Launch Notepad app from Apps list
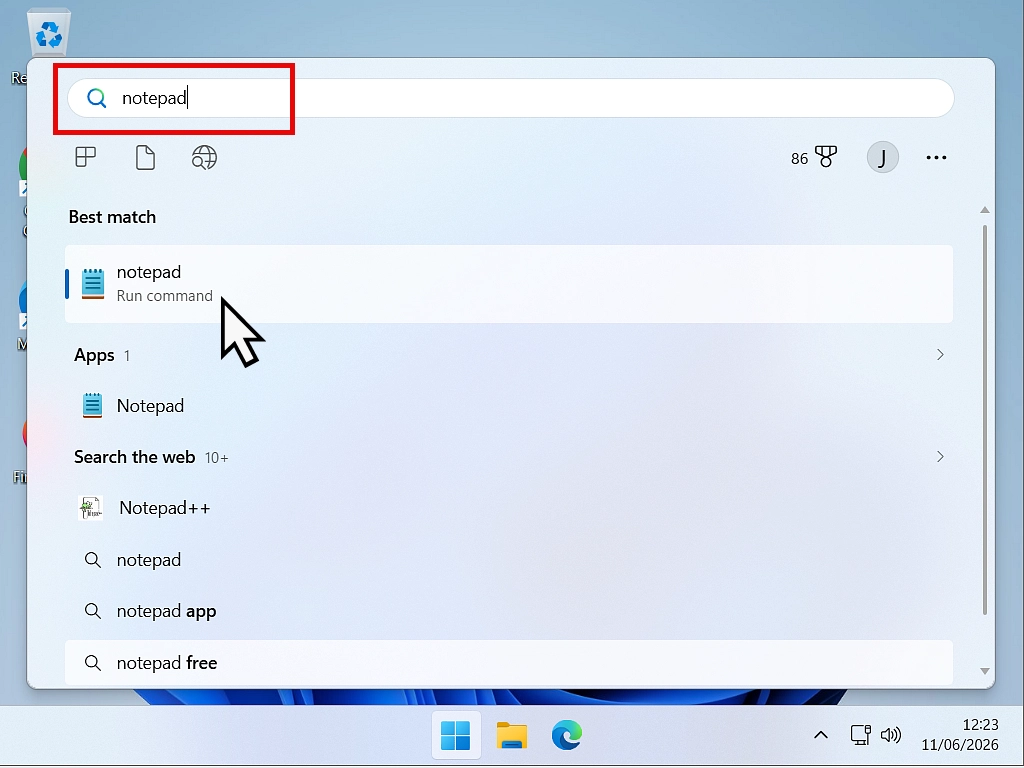The width and height of the screenshot is (1024, 768). pyautogui.click(x=509, y=406)
